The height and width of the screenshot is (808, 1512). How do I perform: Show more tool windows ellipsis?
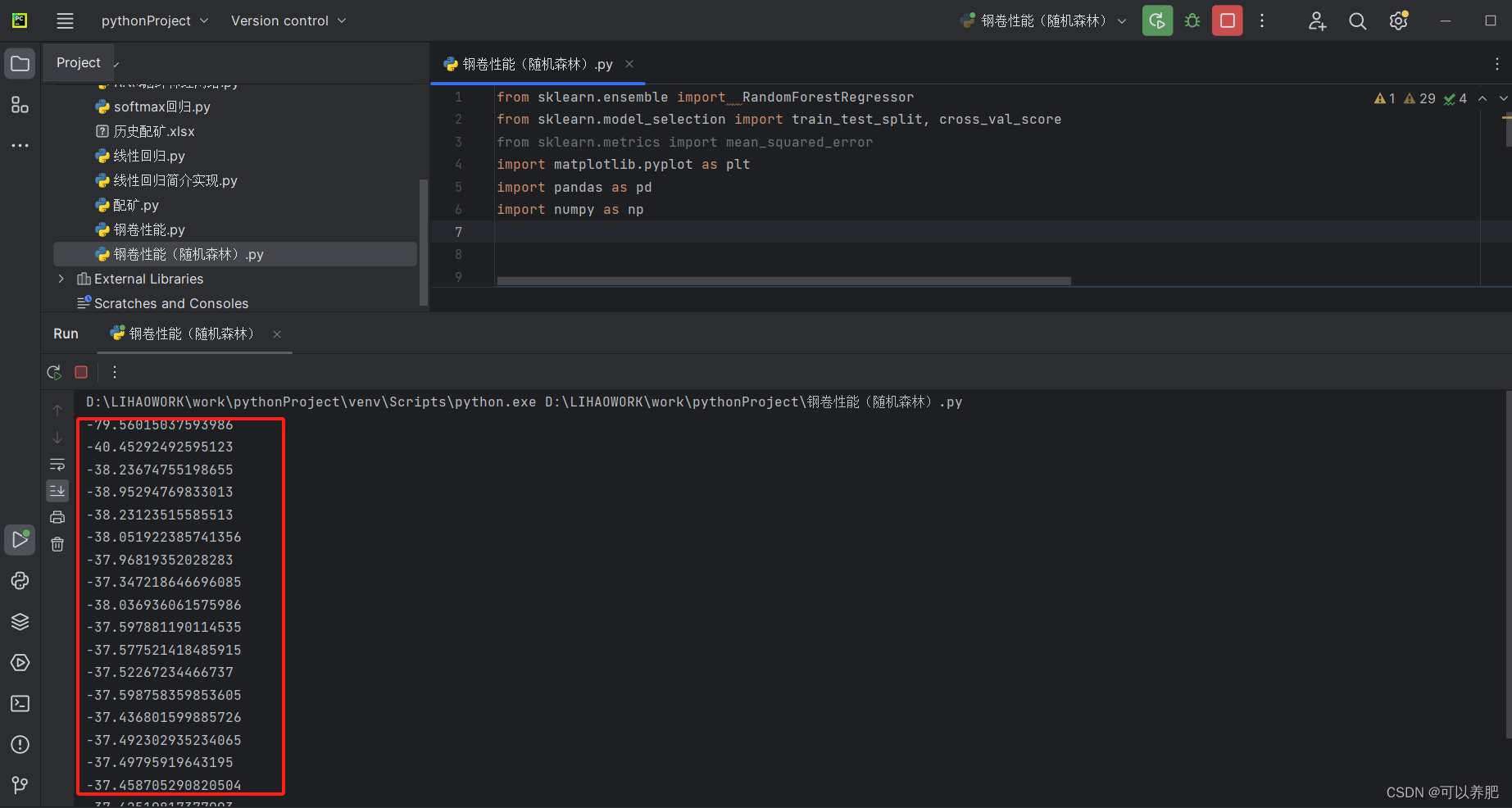point(20,145)
